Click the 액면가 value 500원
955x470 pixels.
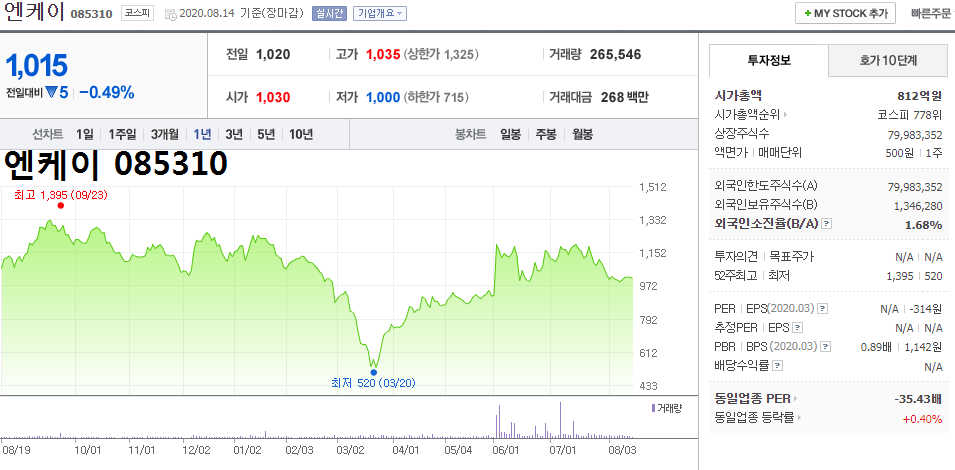click(900, 153)
